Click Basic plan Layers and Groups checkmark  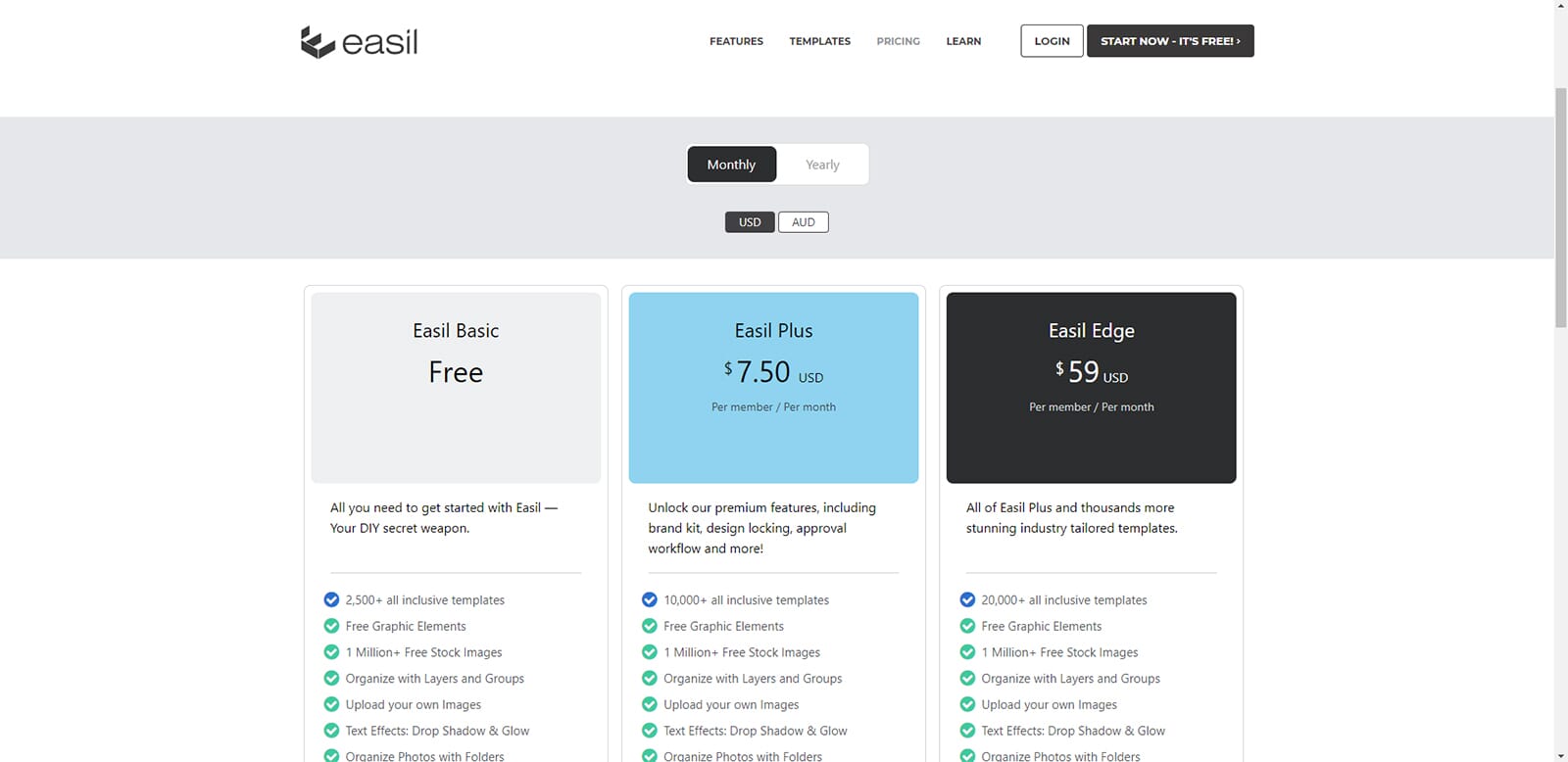331,678
